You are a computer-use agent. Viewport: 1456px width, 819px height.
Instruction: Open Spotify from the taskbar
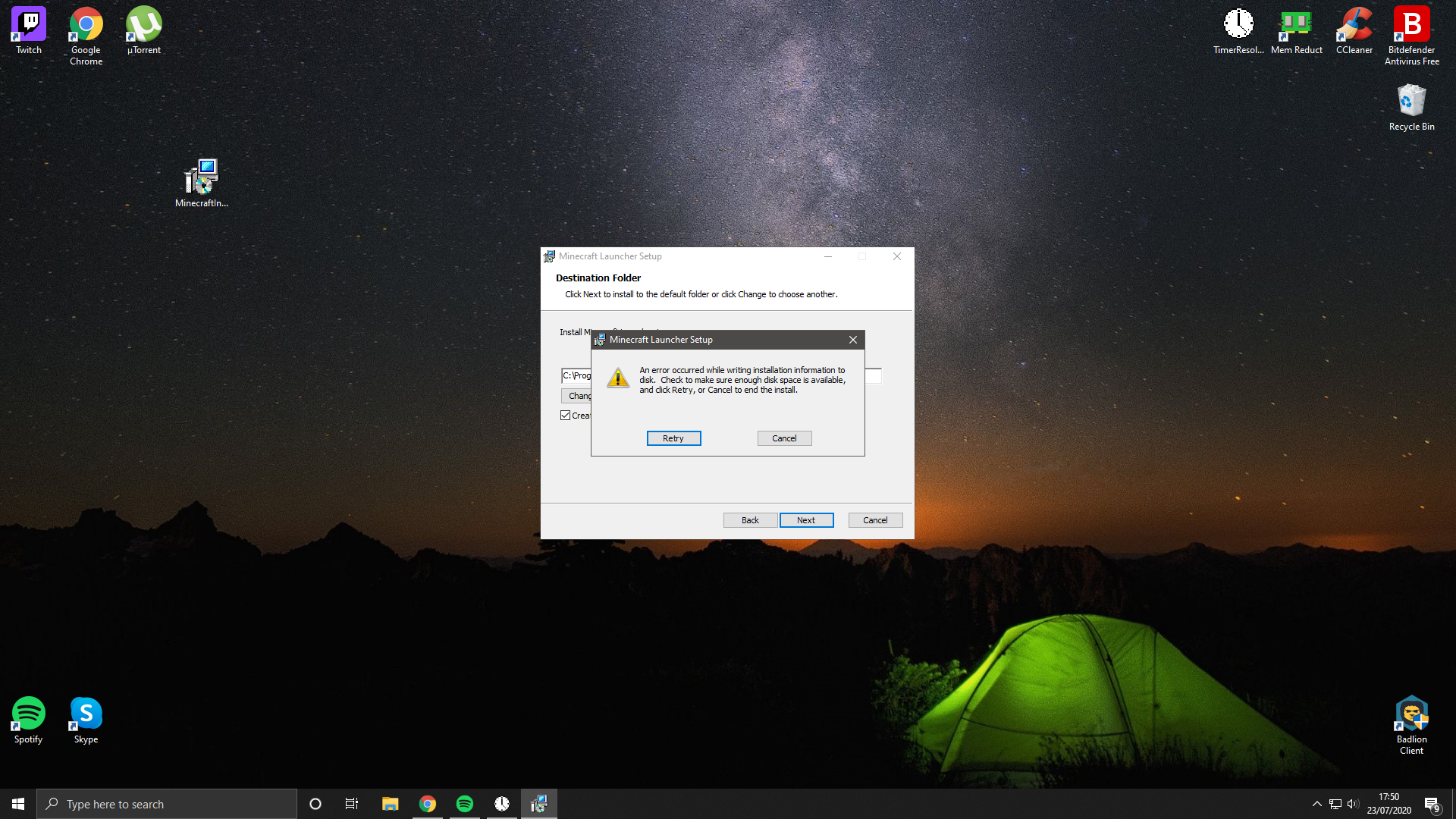pyautogui.click(x=465, y=804)
